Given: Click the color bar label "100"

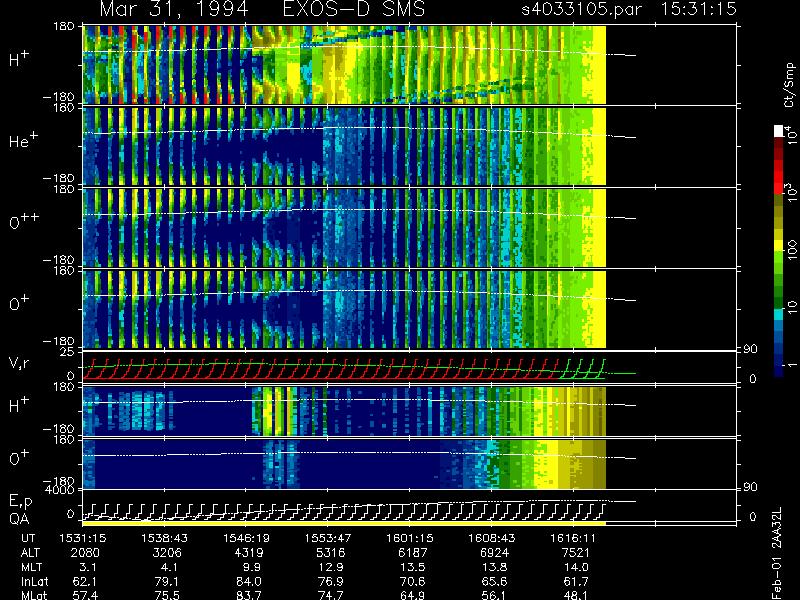Looking at the screenshot, I should (792, 250).
